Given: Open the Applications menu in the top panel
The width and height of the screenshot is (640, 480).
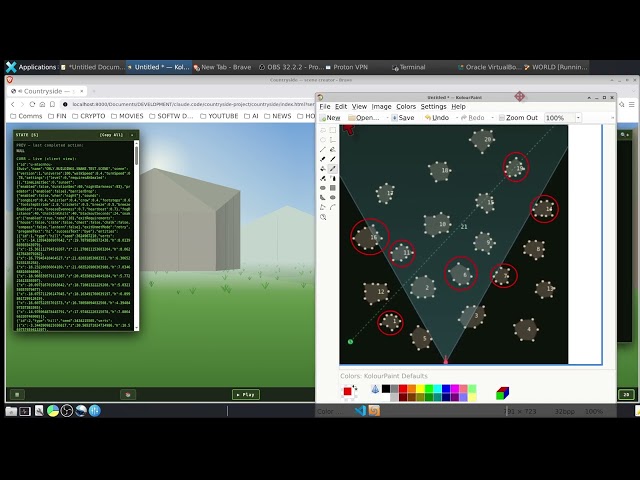Looking at the screenshot, I should click(31, 67).
